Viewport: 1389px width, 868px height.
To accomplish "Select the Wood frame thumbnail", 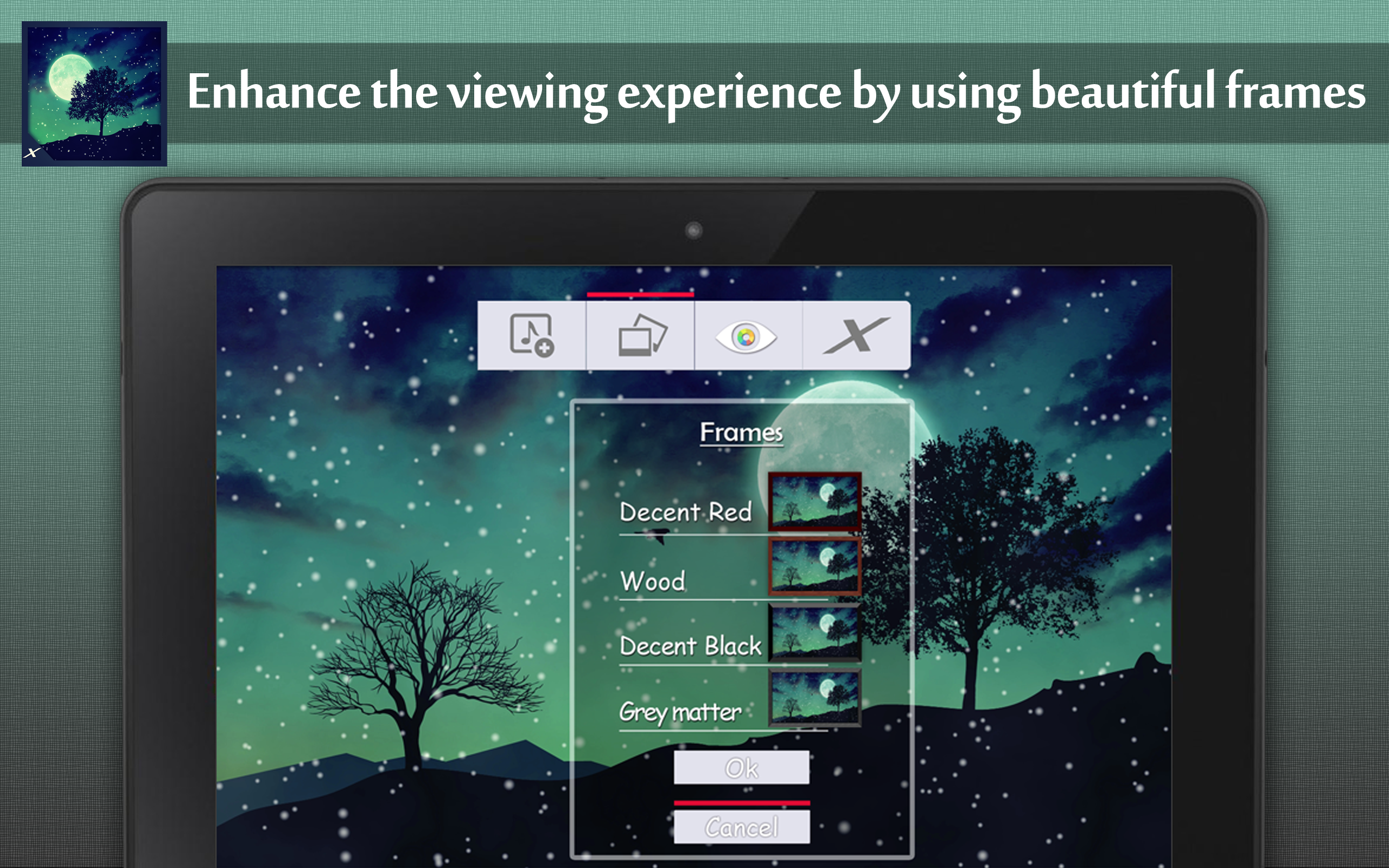I will pos(814,566).
